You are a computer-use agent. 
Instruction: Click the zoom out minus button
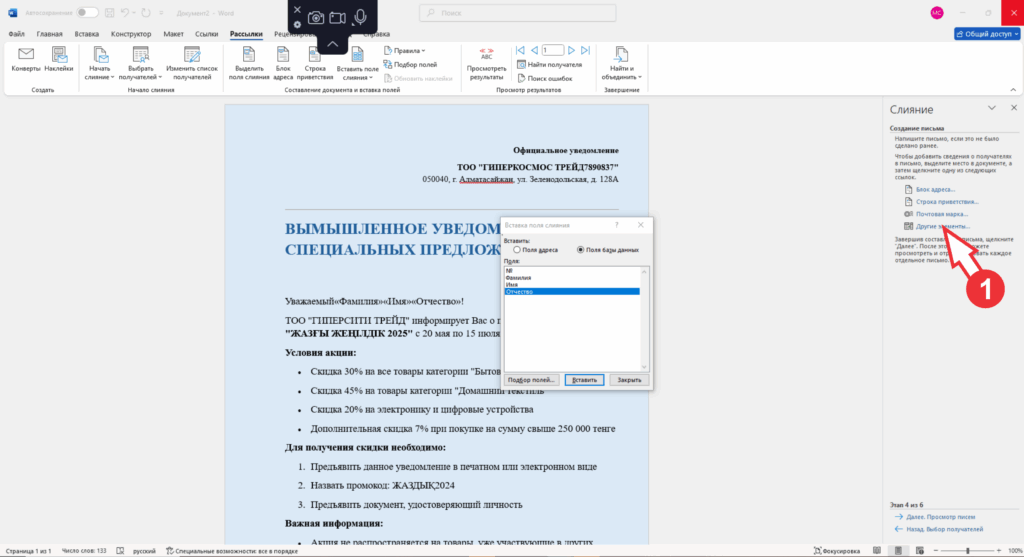pos(936,551)
